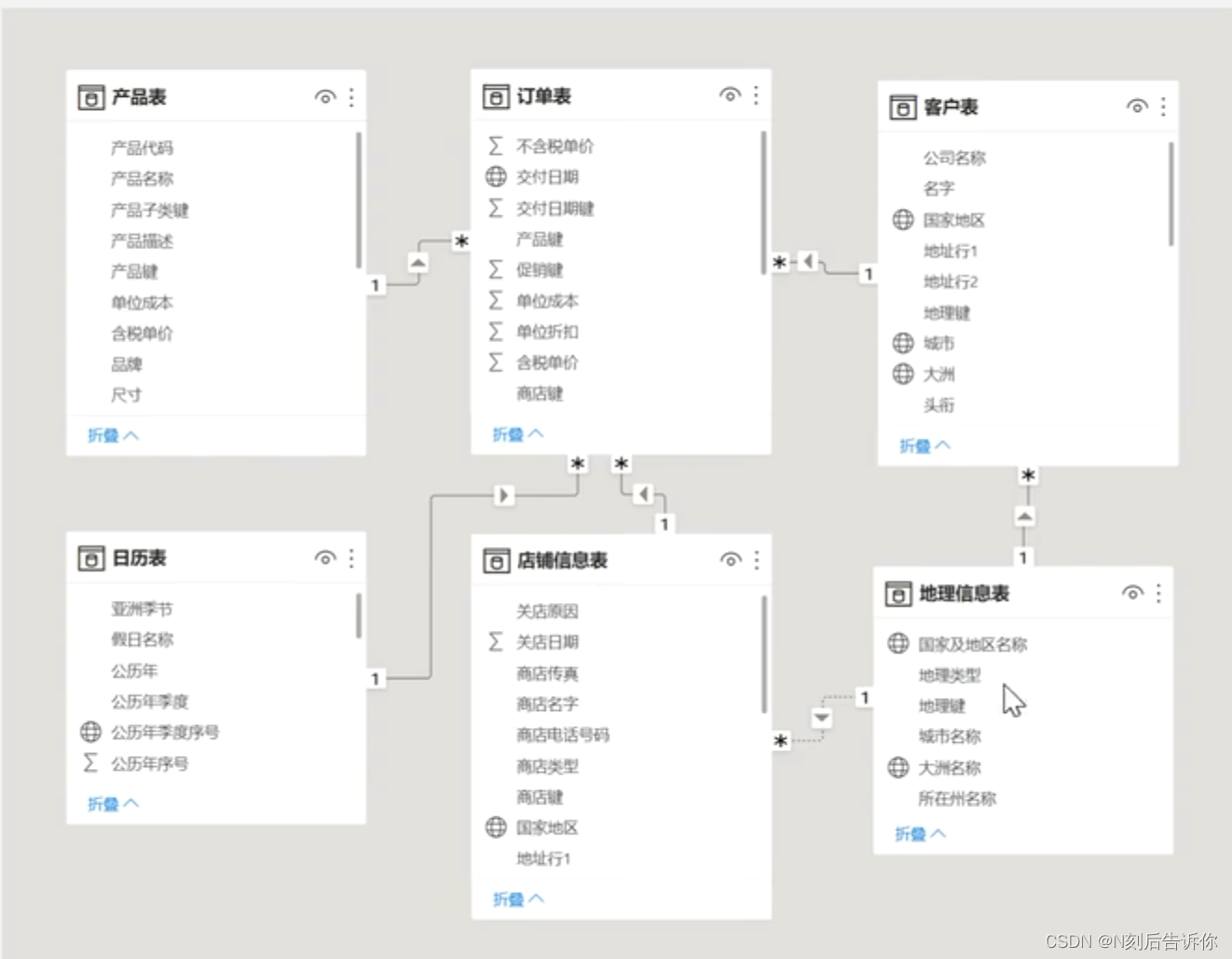Select the 品牌 field in 产品表
This screenshot has width=1232, height=959.
click(x=126, y=364)
